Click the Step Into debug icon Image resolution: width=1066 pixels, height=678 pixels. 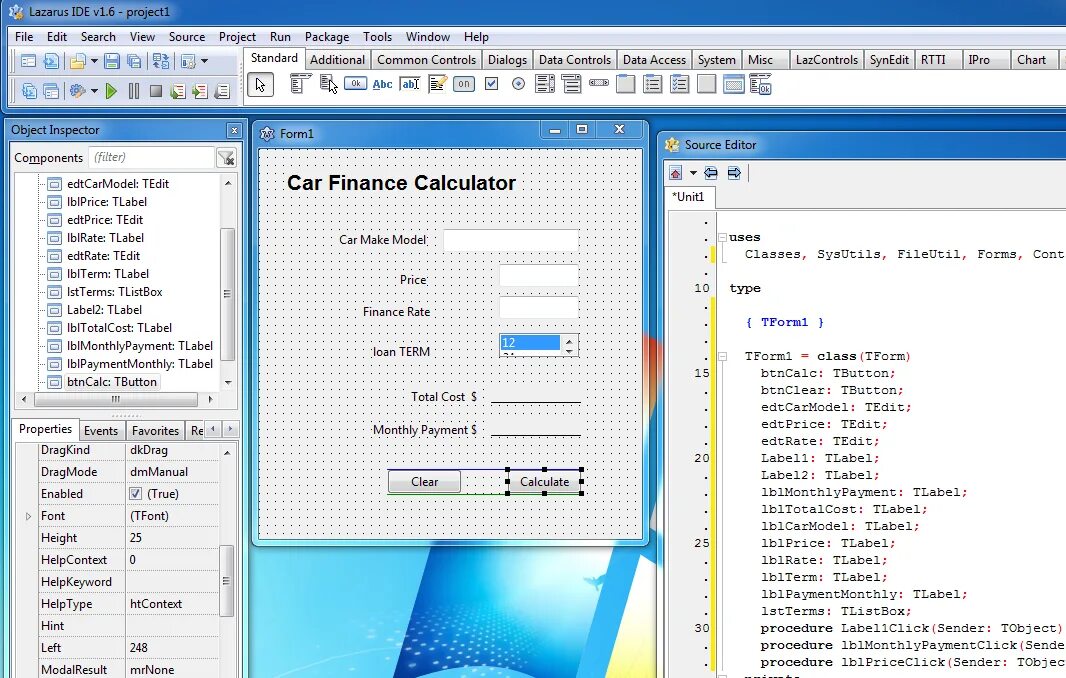[x=177, y=90]
